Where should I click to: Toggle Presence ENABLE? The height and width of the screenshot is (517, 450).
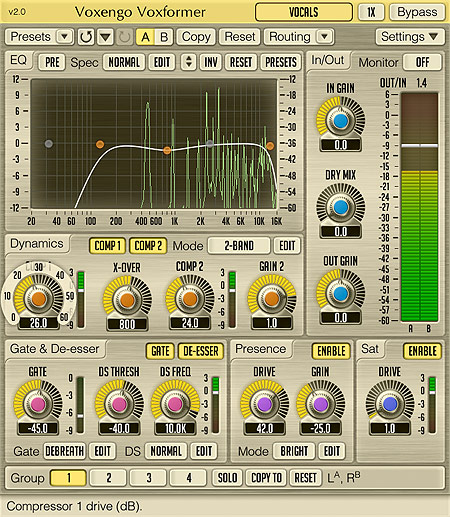(331, 351)
